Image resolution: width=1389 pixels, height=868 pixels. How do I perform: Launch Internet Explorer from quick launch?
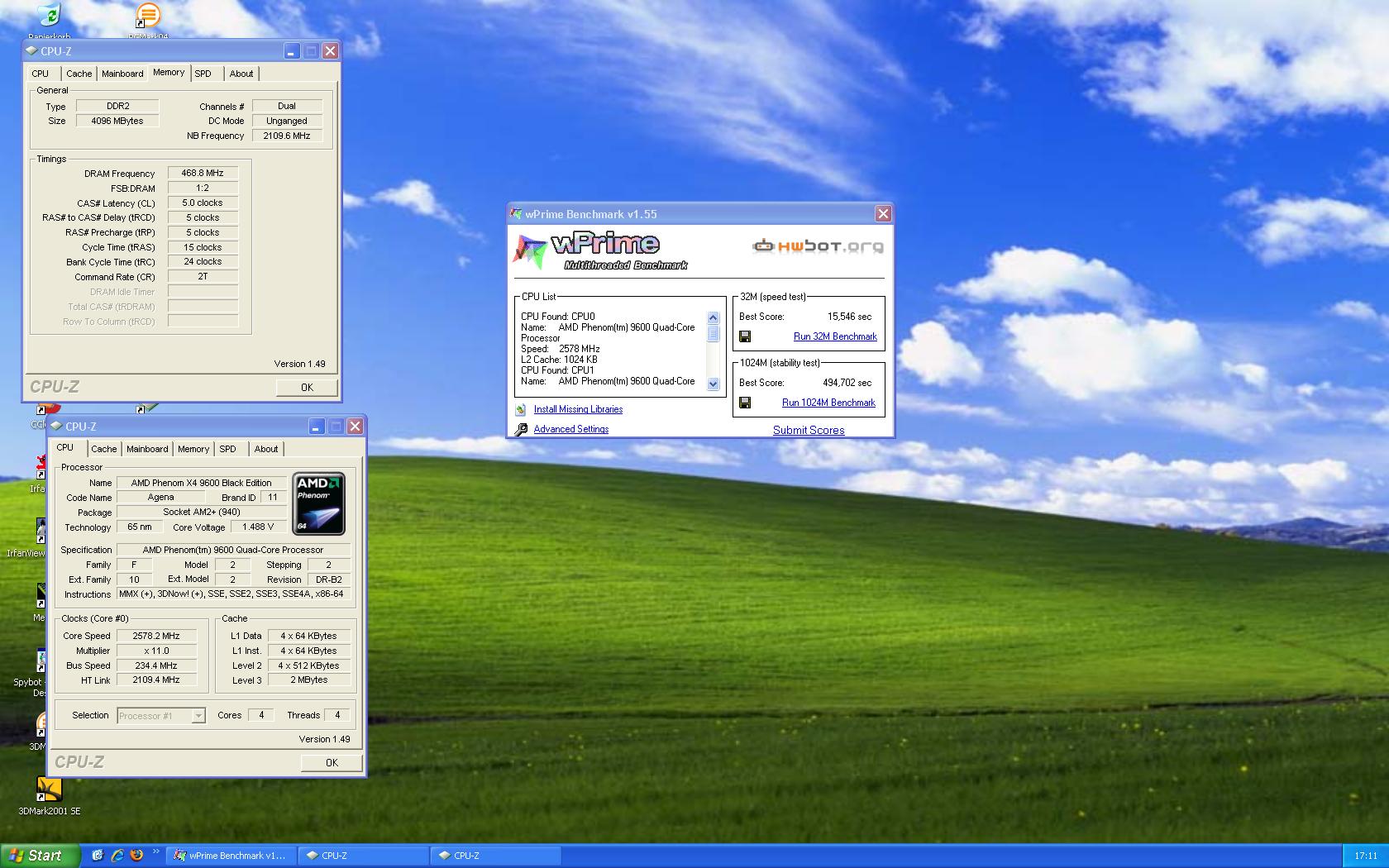[117, 856]
